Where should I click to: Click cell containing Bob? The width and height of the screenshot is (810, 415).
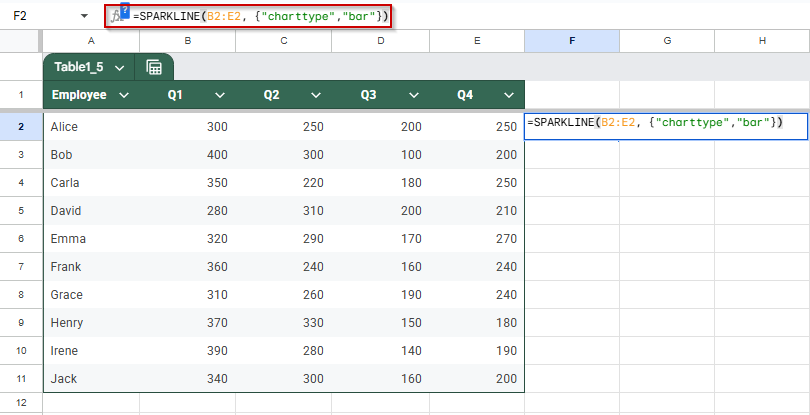tap(91, 155)
